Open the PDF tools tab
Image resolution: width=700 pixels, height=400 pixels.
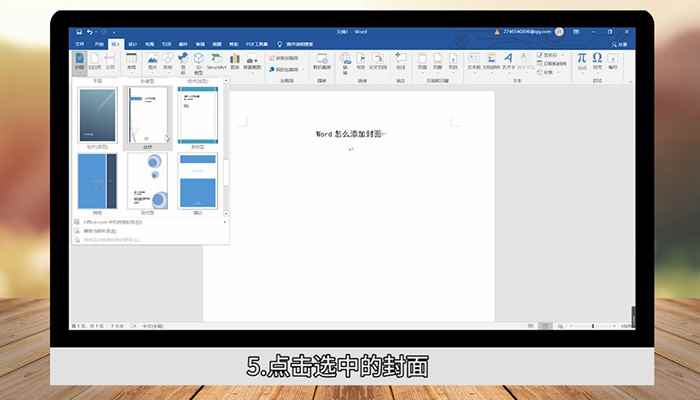[257, 44]
